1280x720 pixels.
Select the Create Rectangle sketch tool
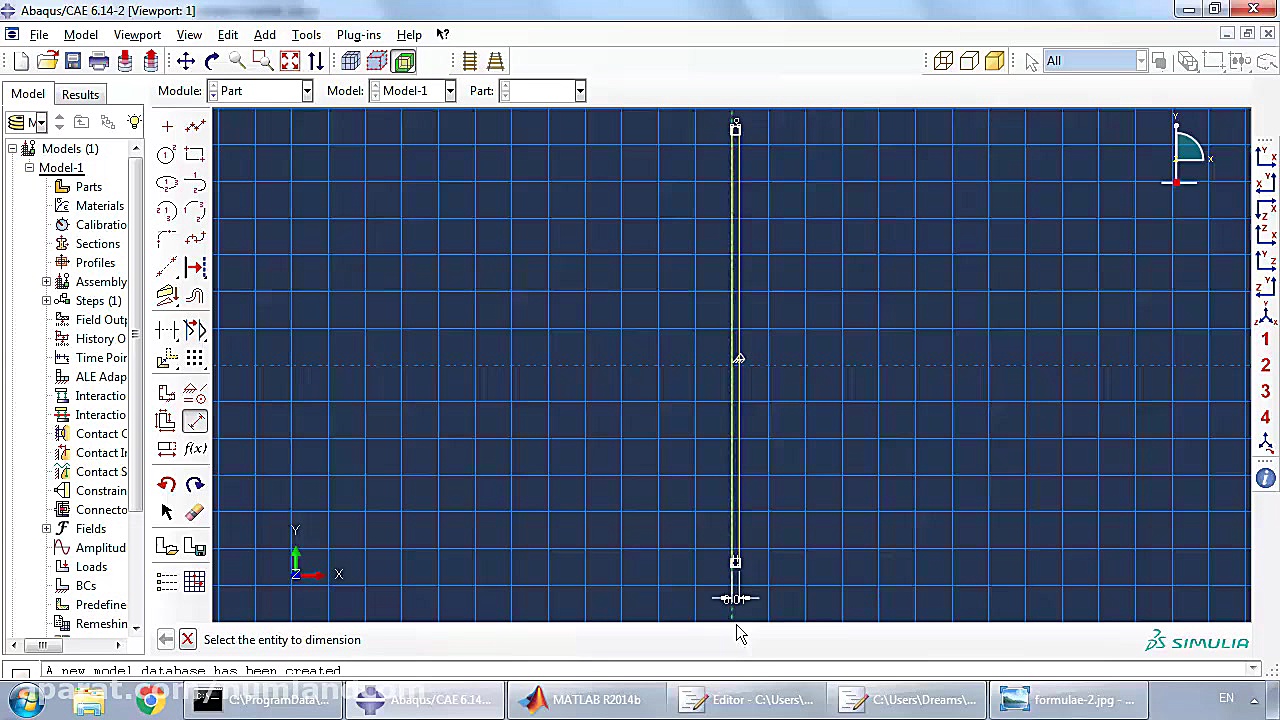pyautogui.click(x=195, y=155)
